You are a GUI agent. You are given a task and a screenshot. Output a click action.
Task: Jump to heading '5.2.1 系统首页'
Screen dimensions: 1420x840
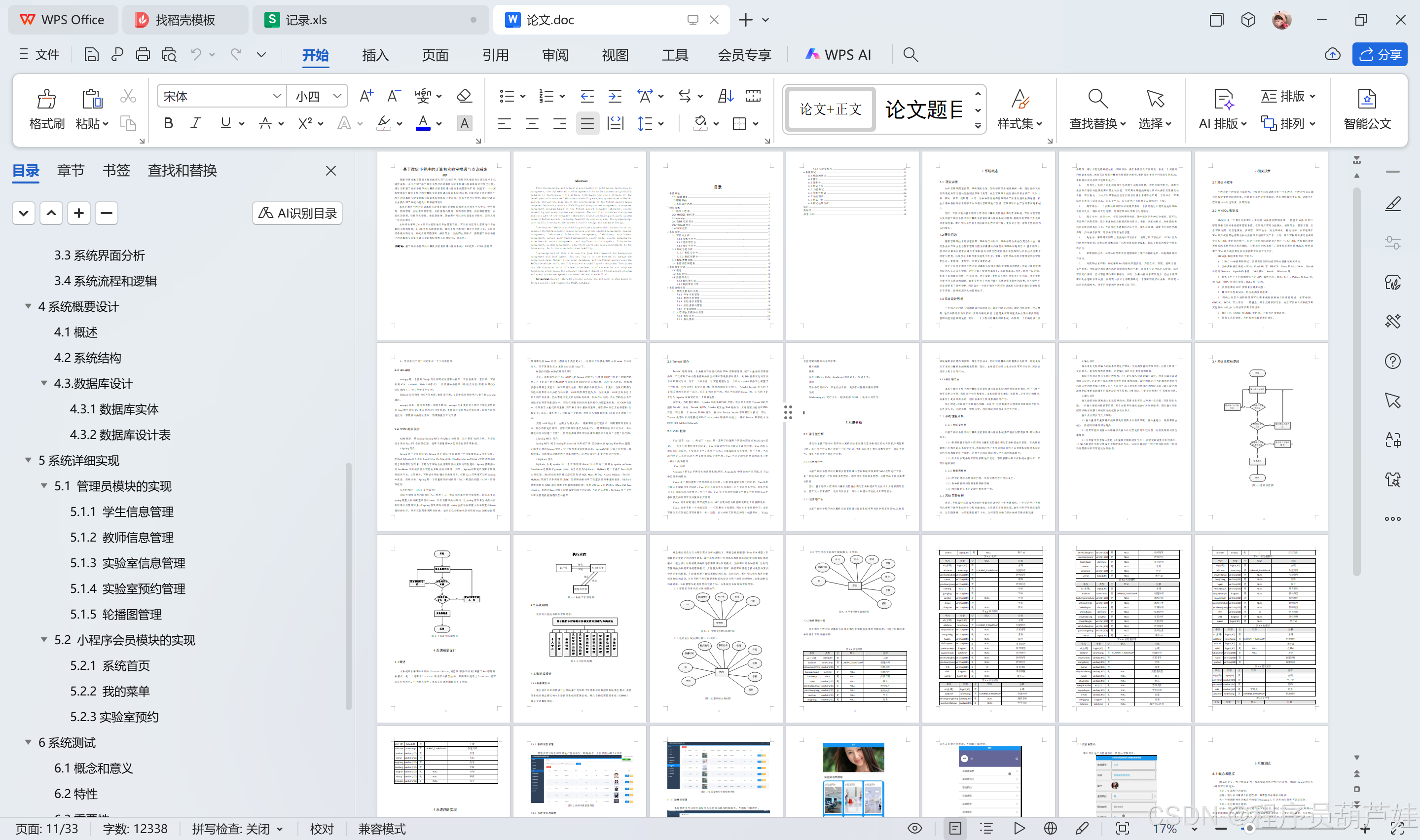click(110, 665)
